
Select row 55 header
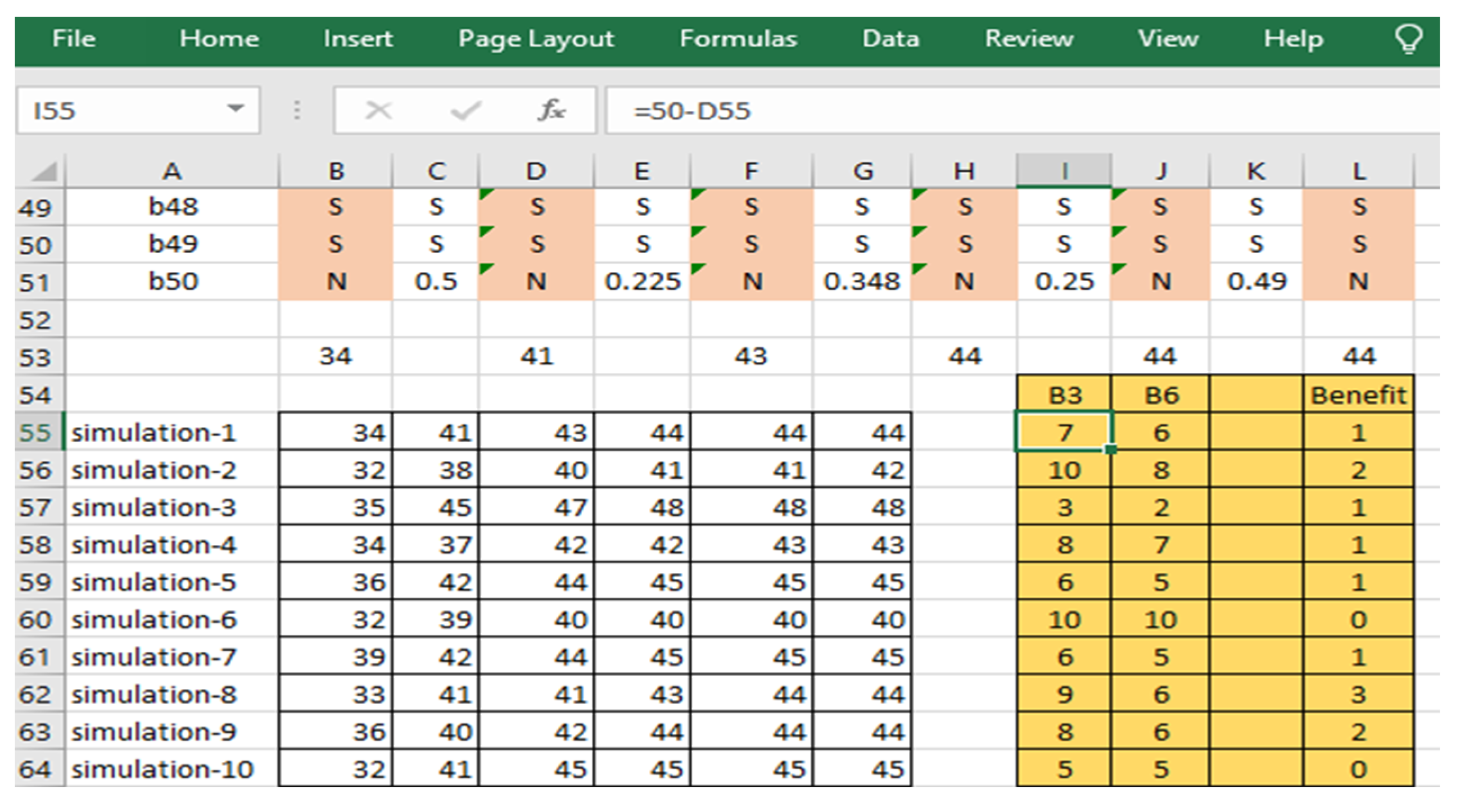(35, 432)
